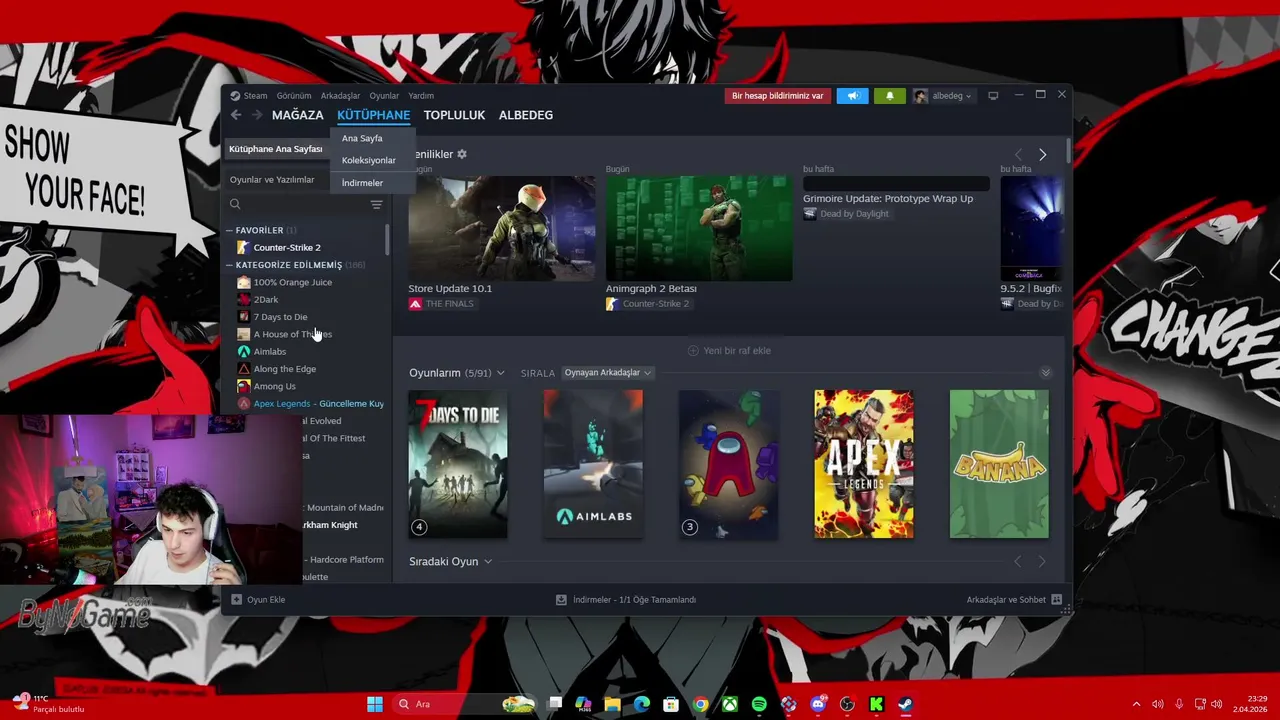Open Spotify from the taskbar
The height and width of the screenshot is (720, 1280).
pos(759,704)
